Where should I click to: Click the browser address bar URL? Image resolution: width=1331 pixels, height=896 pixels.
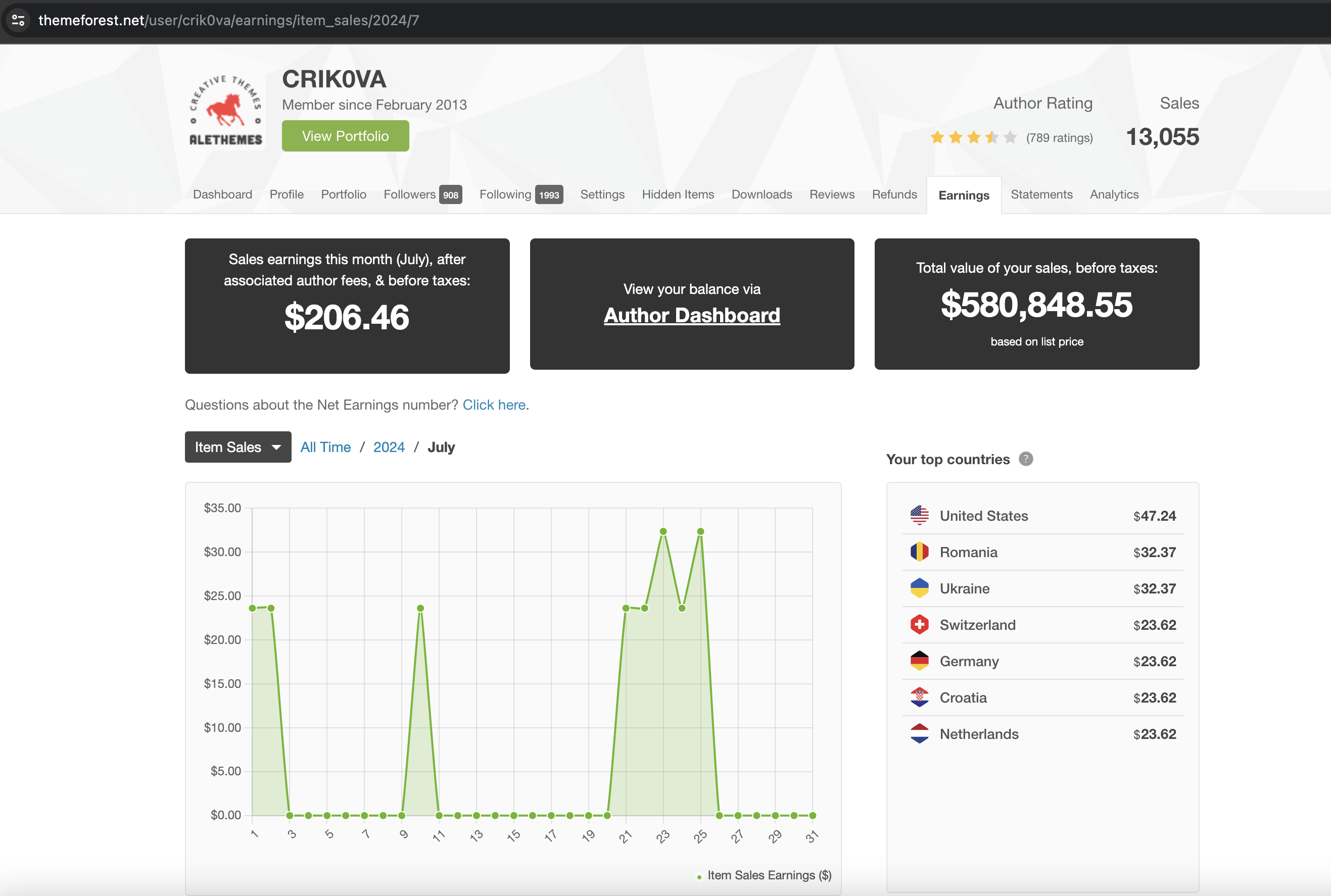click(x=229, y=21)
